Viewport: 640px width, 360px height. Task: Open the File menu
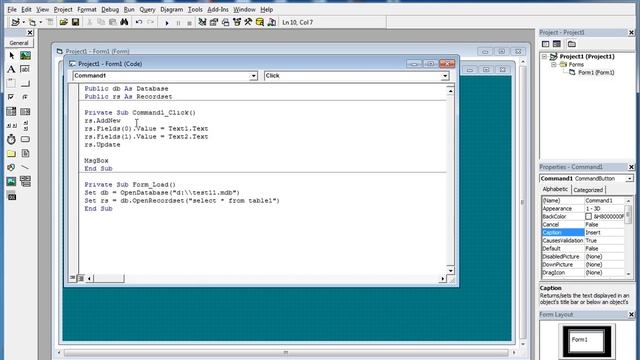click(x=12, y=9)
